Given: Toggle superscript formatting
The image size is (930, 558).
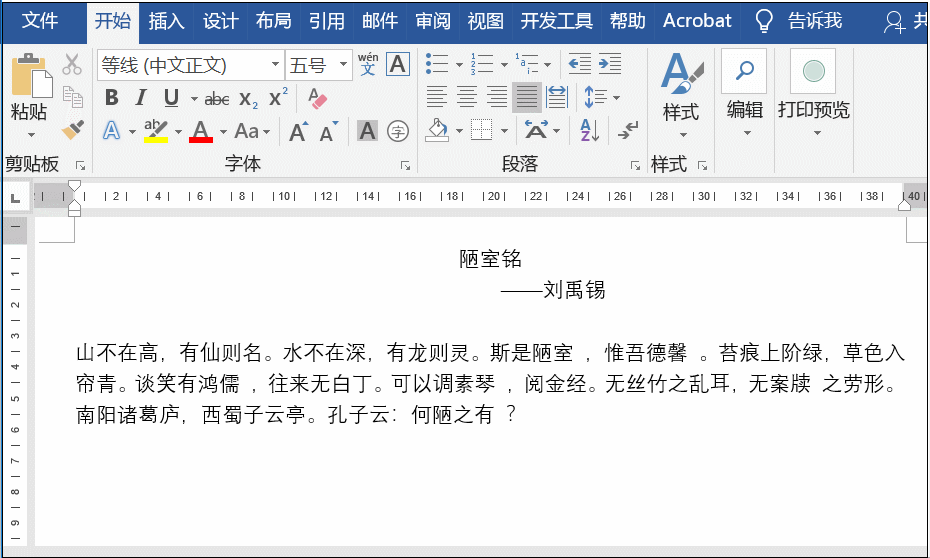Looking at the screenshot, I should pos(278,97).
